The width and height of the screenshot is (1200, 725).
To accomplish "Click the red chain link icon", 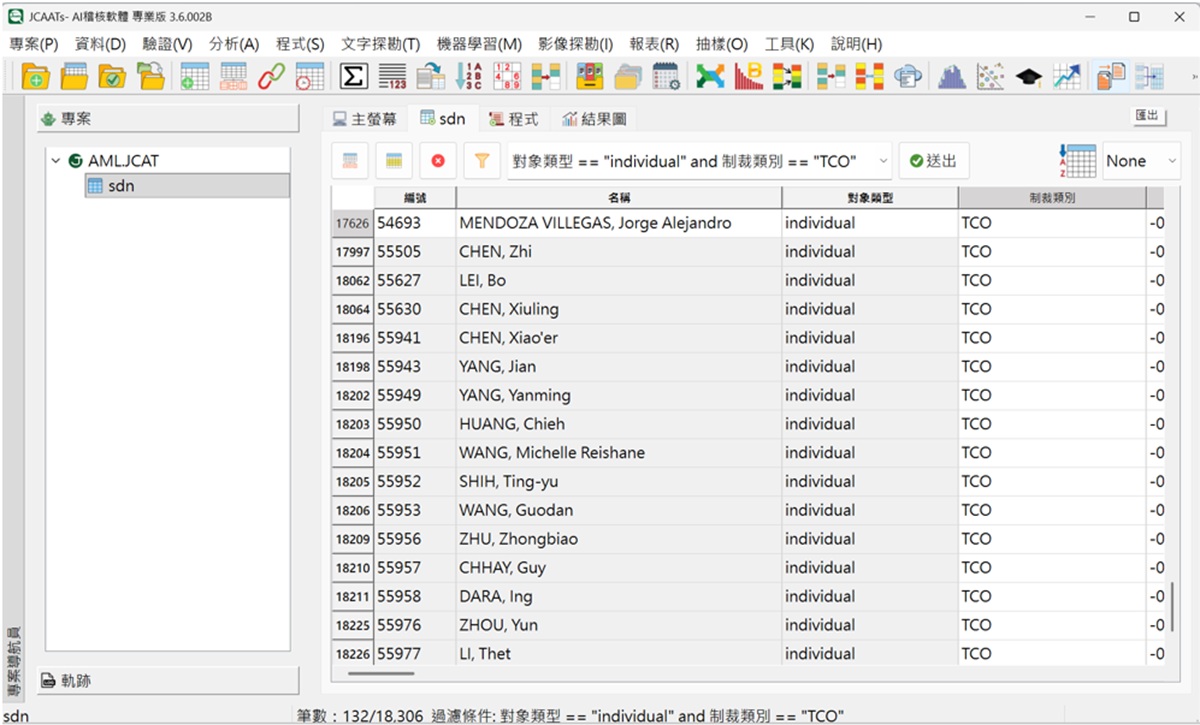I will [x=271, y=77].
